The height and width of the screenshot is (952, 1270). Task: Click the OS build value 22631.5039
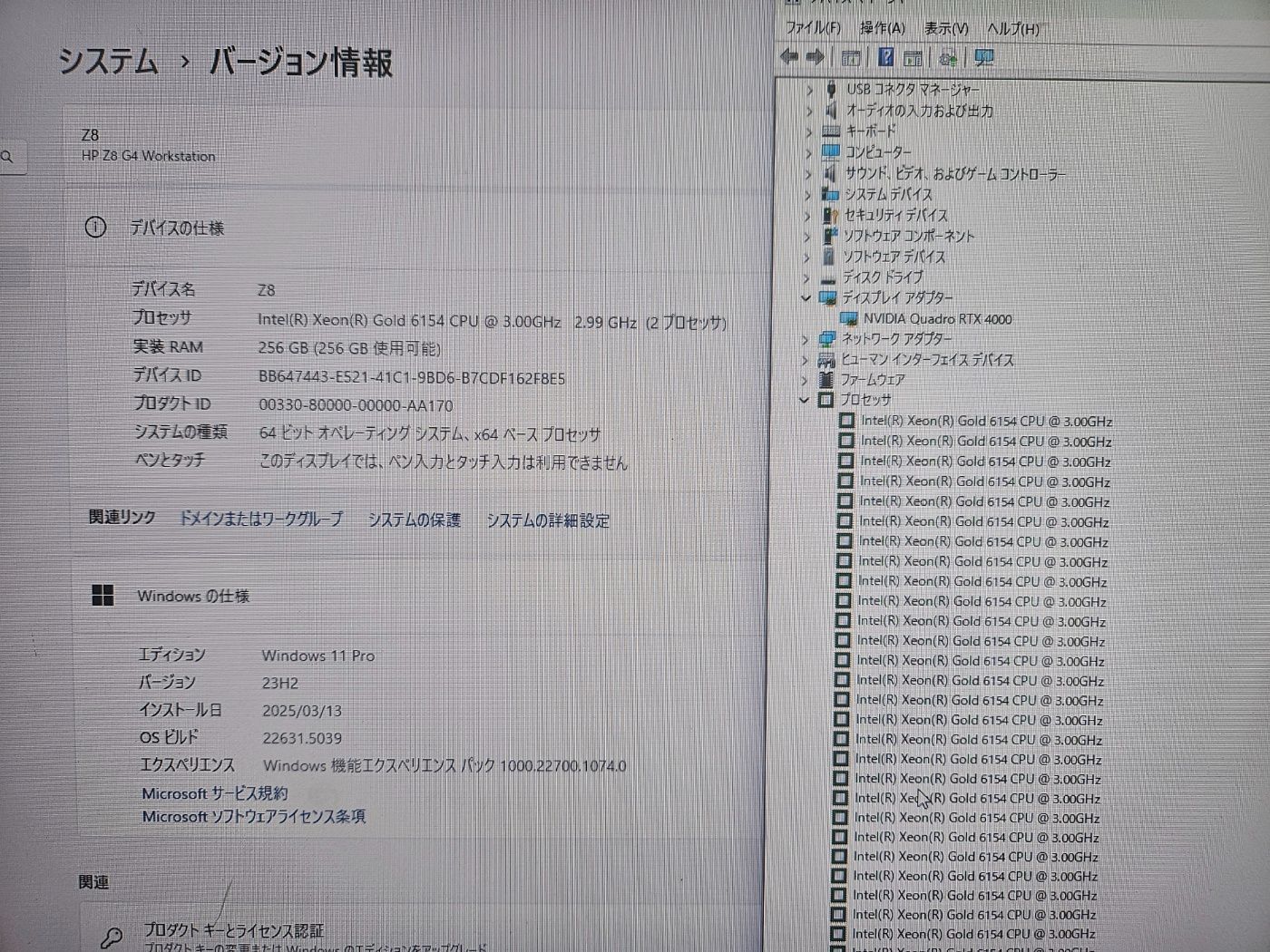click(302, 738)
